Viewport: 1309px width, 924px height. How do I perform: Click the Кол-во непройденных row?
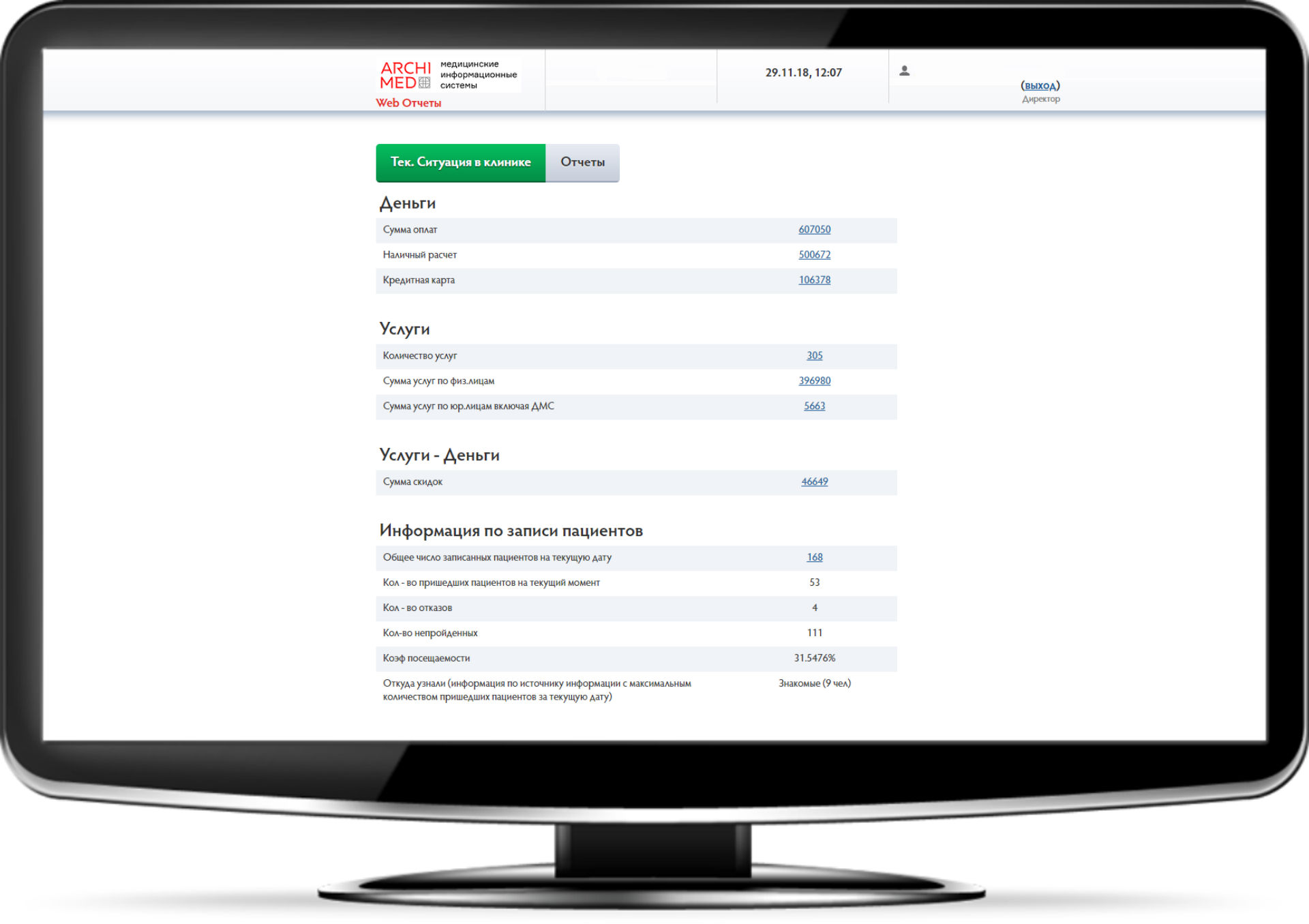635,634
